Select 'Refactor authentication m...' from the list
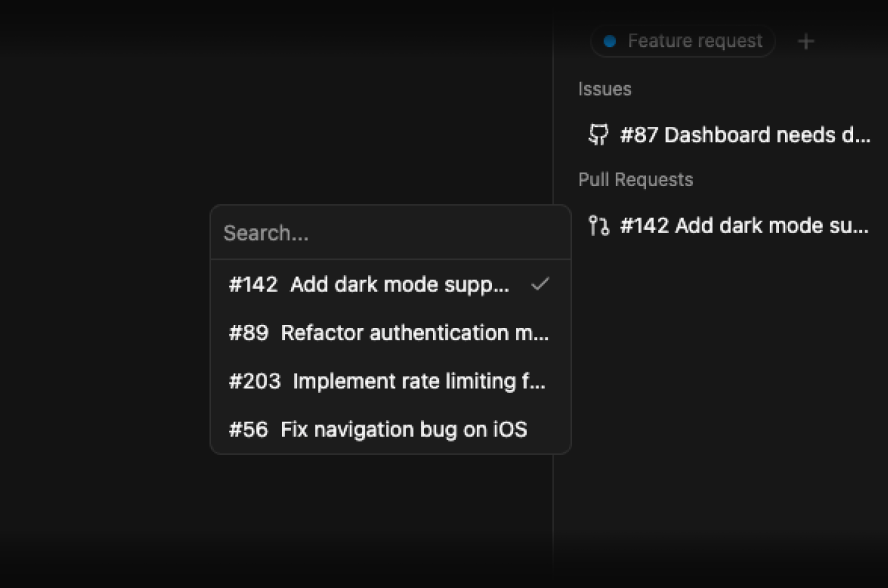Image resolution: width=888 pixels, height=588 pixels. (414, 333)
